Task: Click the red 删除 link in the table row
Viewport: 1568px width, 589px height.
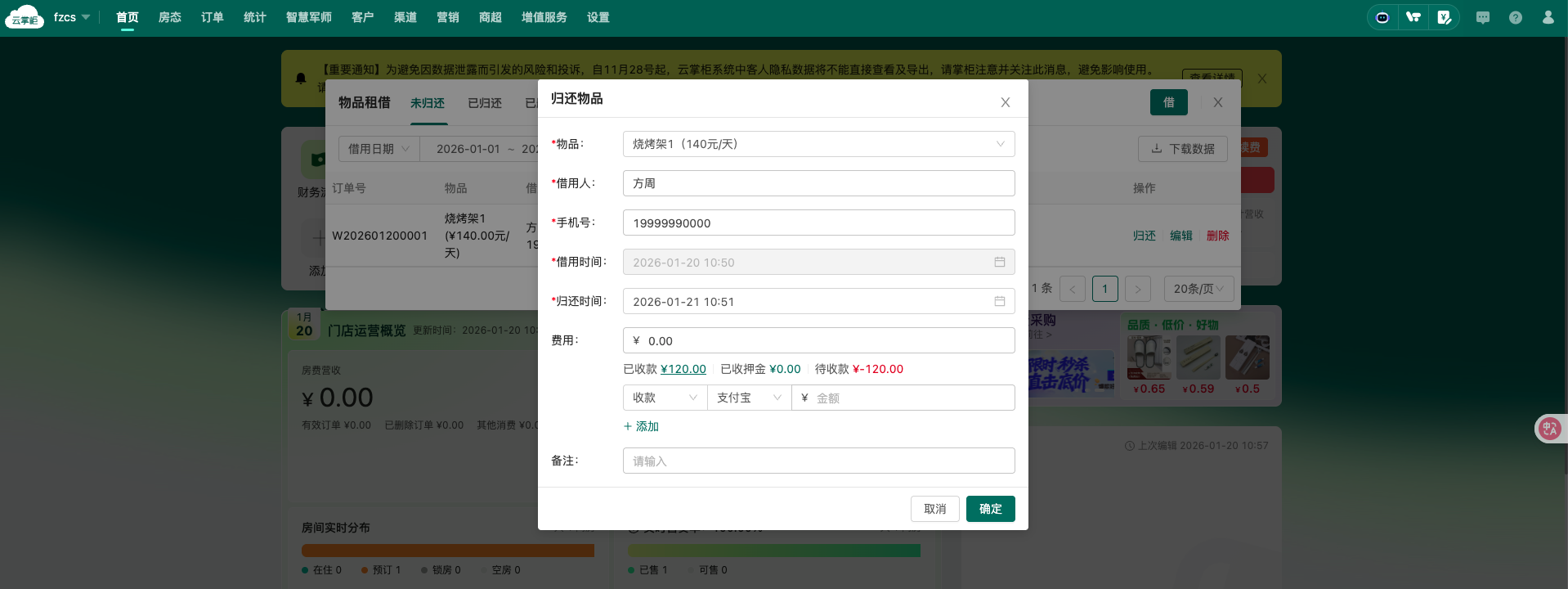Action: pyautogui.click(x=1218, y=236)
